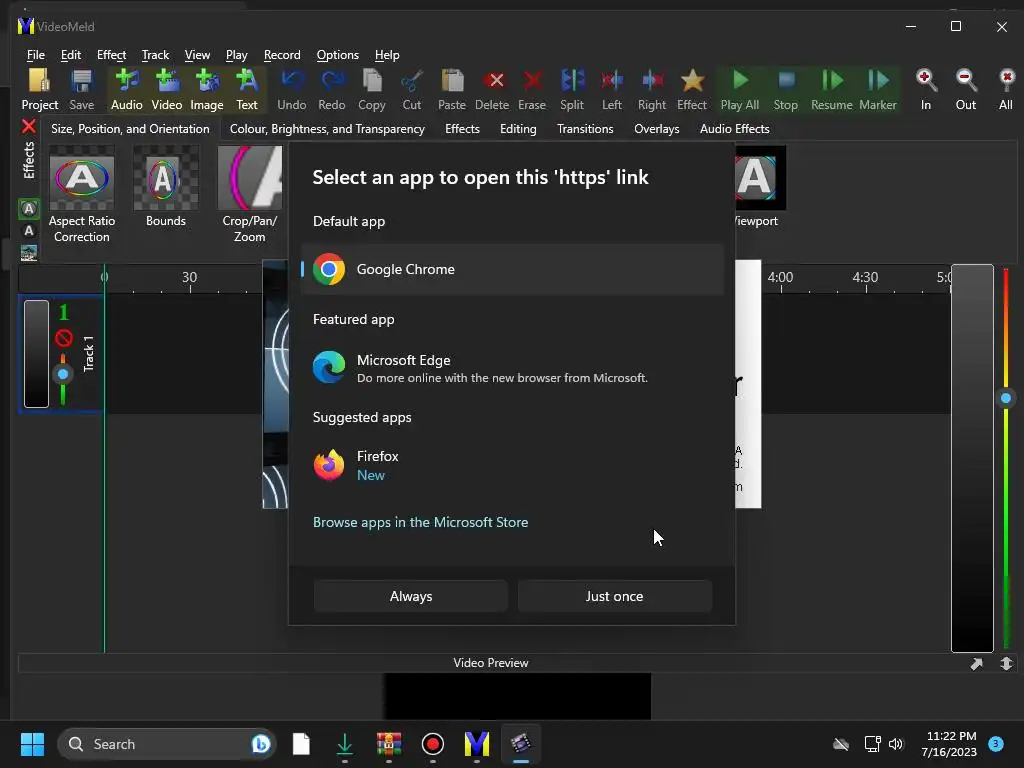Screen dimensions: 1024x768
Task: Choose Google Chrome as the app
Action: click(513, 269)
